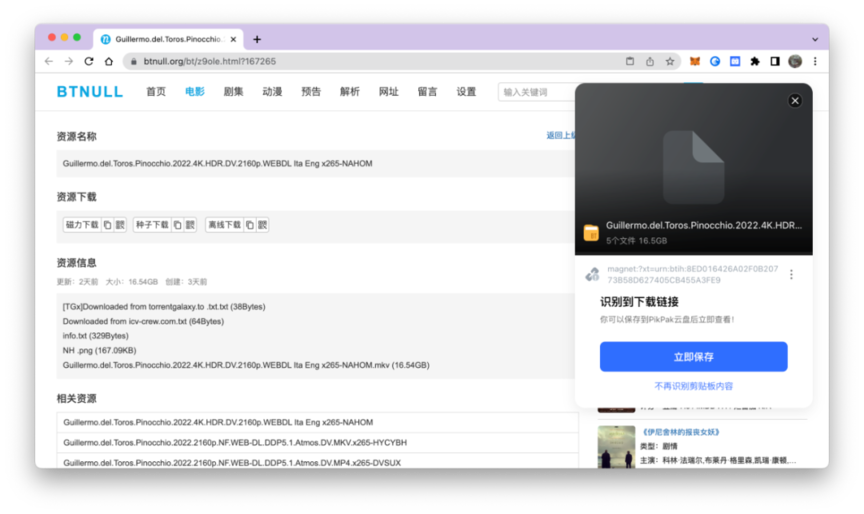
Task: Open the 留言 navigation item
Action: (x=427, y=91)
